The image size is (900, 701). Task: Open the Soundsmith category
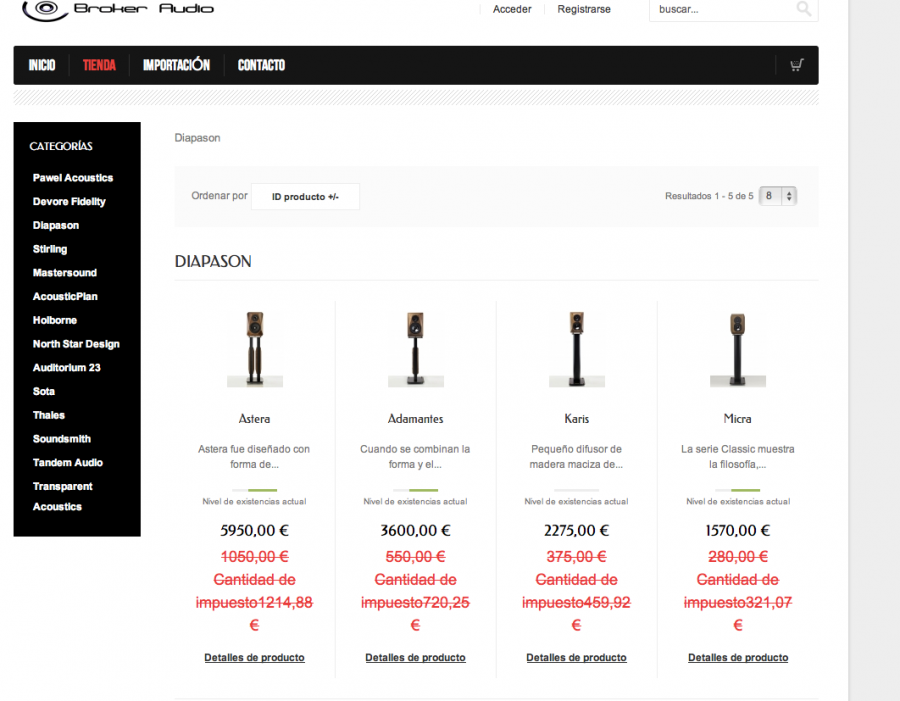pos(61,439)
